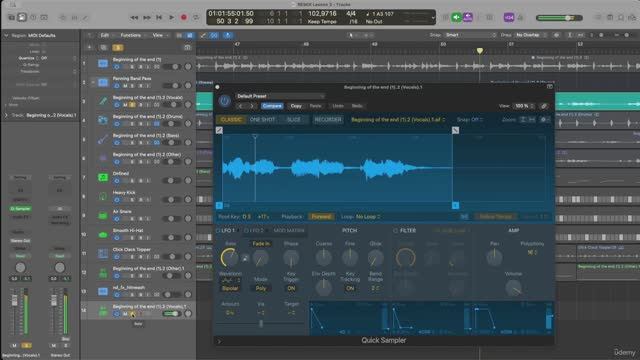Click the zoom vertical icon in Quick Sampler
Screen dimensions: 640x360
coord(523,120)
